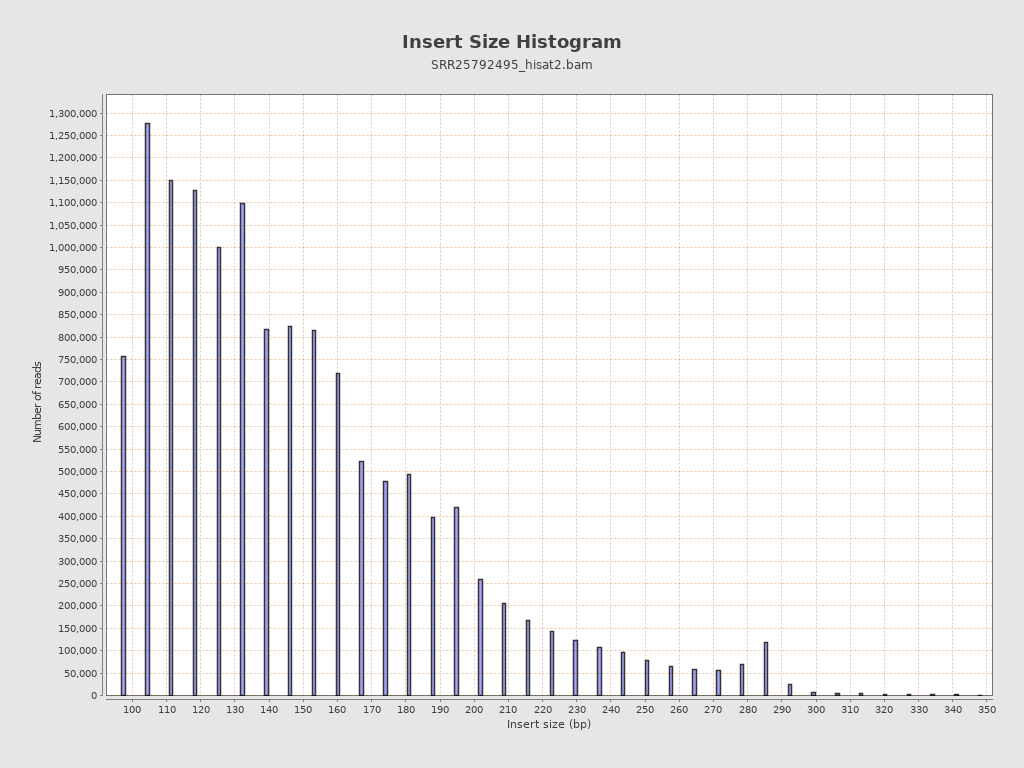Click the first histogram bar near 97 bp

[x=123, y=526]
